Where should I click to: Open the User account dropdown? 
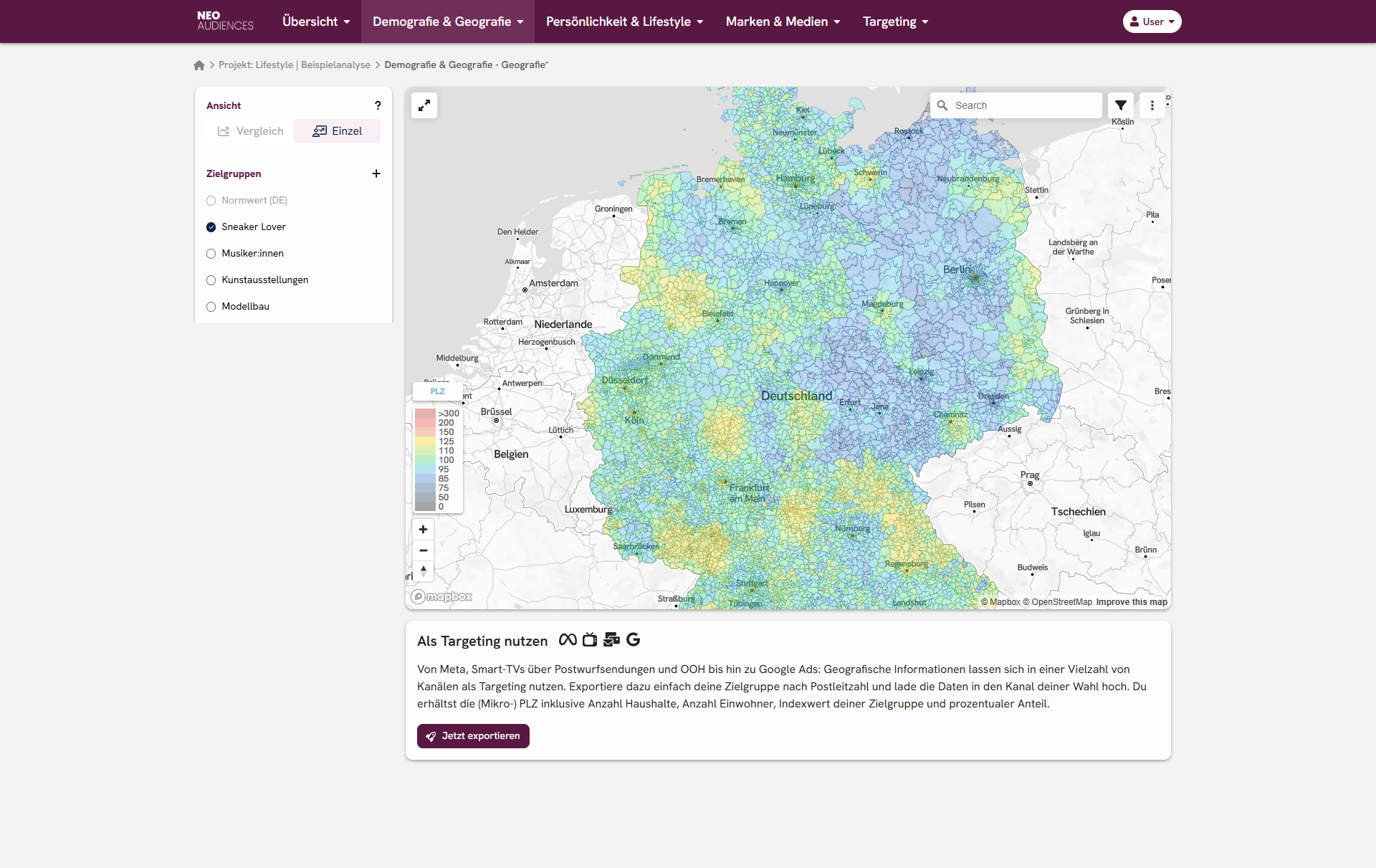coord(1152,22)
